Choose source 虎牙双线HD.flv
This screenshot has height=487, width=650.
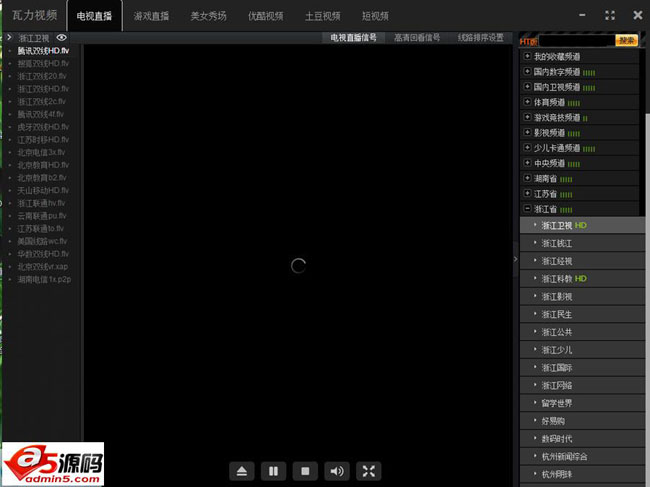coord(43,127)
